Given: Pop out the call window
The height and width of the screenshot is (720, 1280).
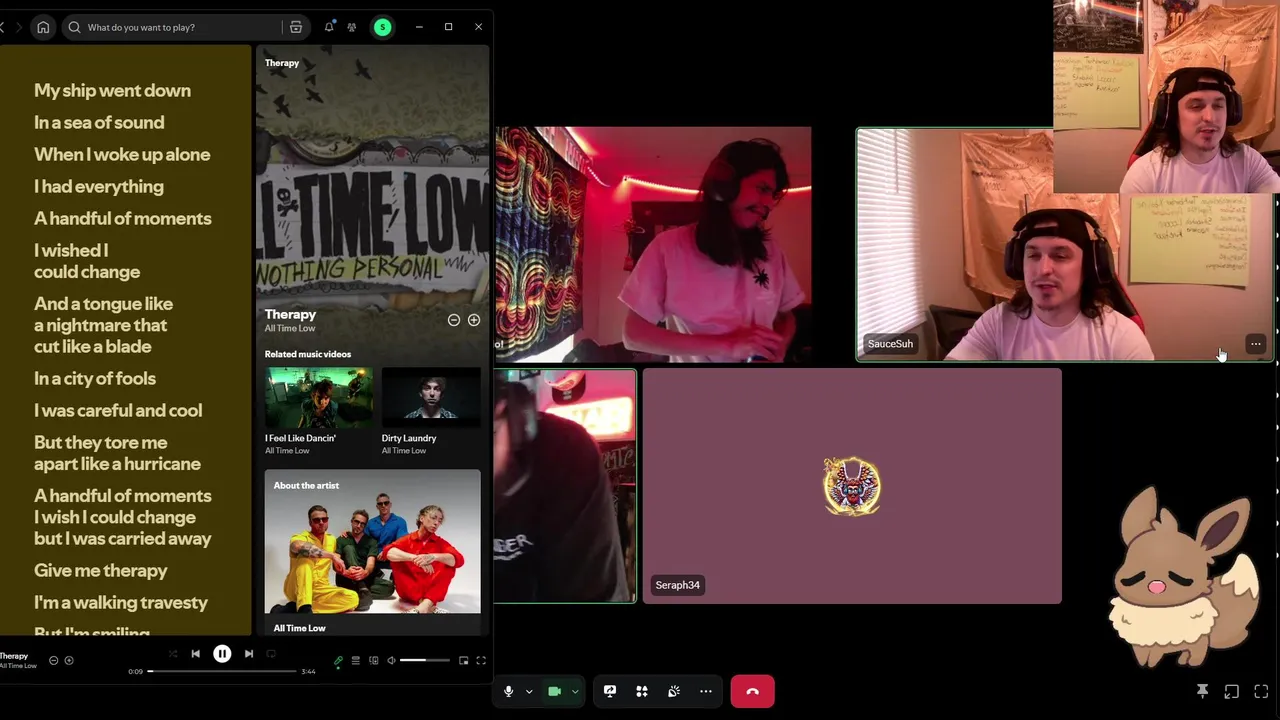Looking at the screenshot, I should click(x=1232, y=691).
